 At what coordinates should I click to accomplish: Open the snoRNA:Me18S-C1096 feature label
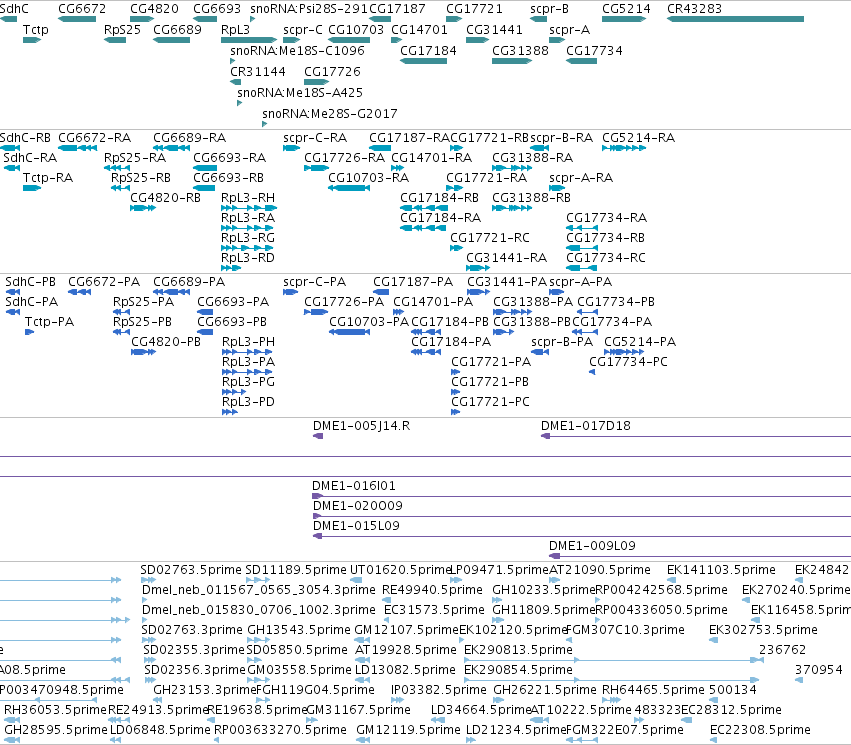click(297, 50)
